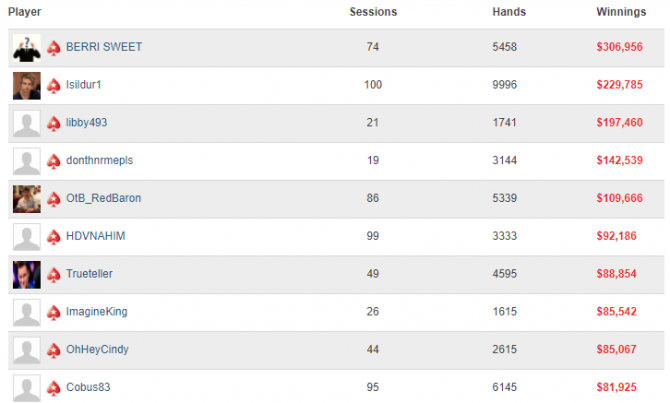Click OtB_RedBaron's avatar photo
Viewport: 670px width, 403px height.
[27, 199]
